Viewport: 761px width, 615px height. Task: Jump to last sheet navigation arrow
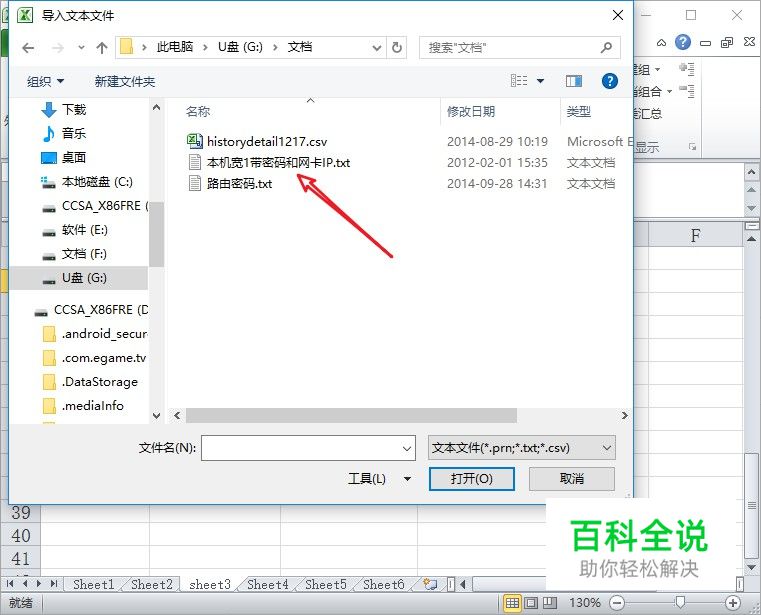click(x=54, y=583)
